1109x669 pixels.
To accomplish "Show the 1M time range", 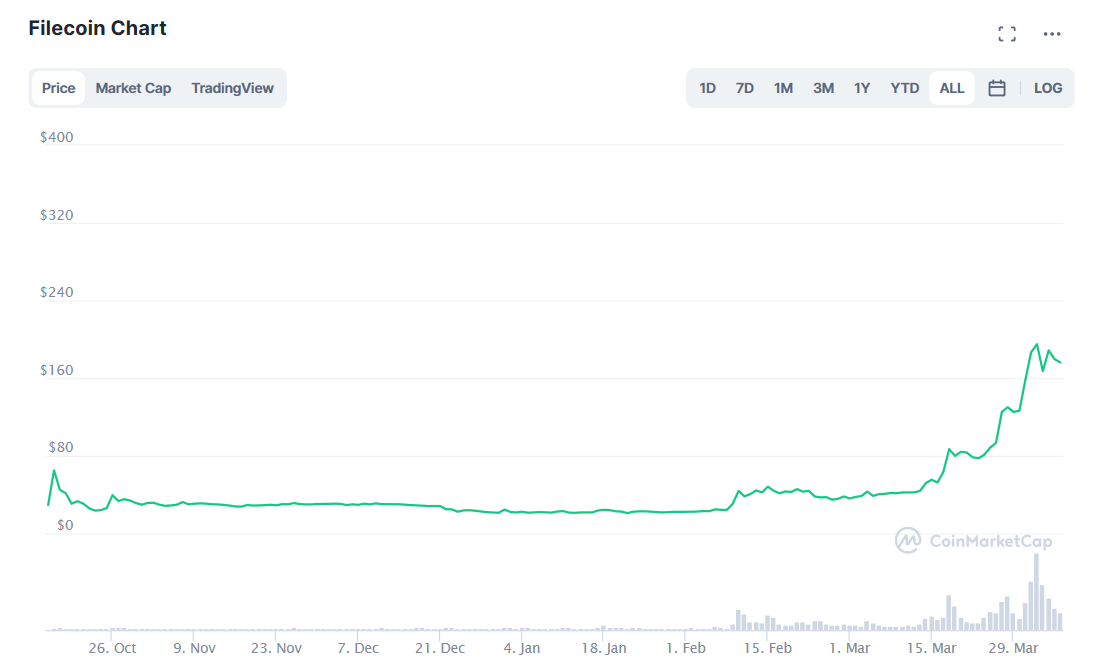I will 783,88.
